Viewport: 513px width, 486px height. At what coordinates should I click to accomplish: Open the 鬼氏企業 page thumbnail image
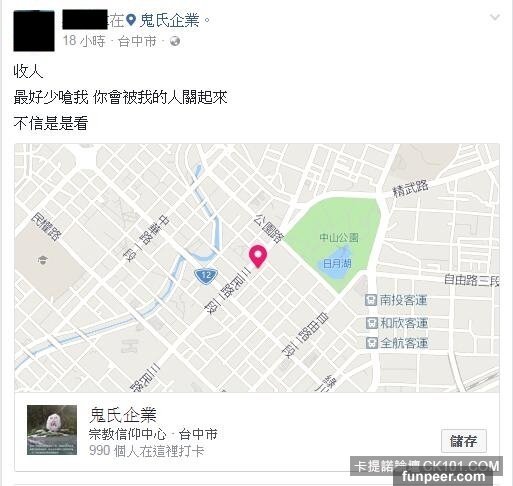(x=52, y=430)
